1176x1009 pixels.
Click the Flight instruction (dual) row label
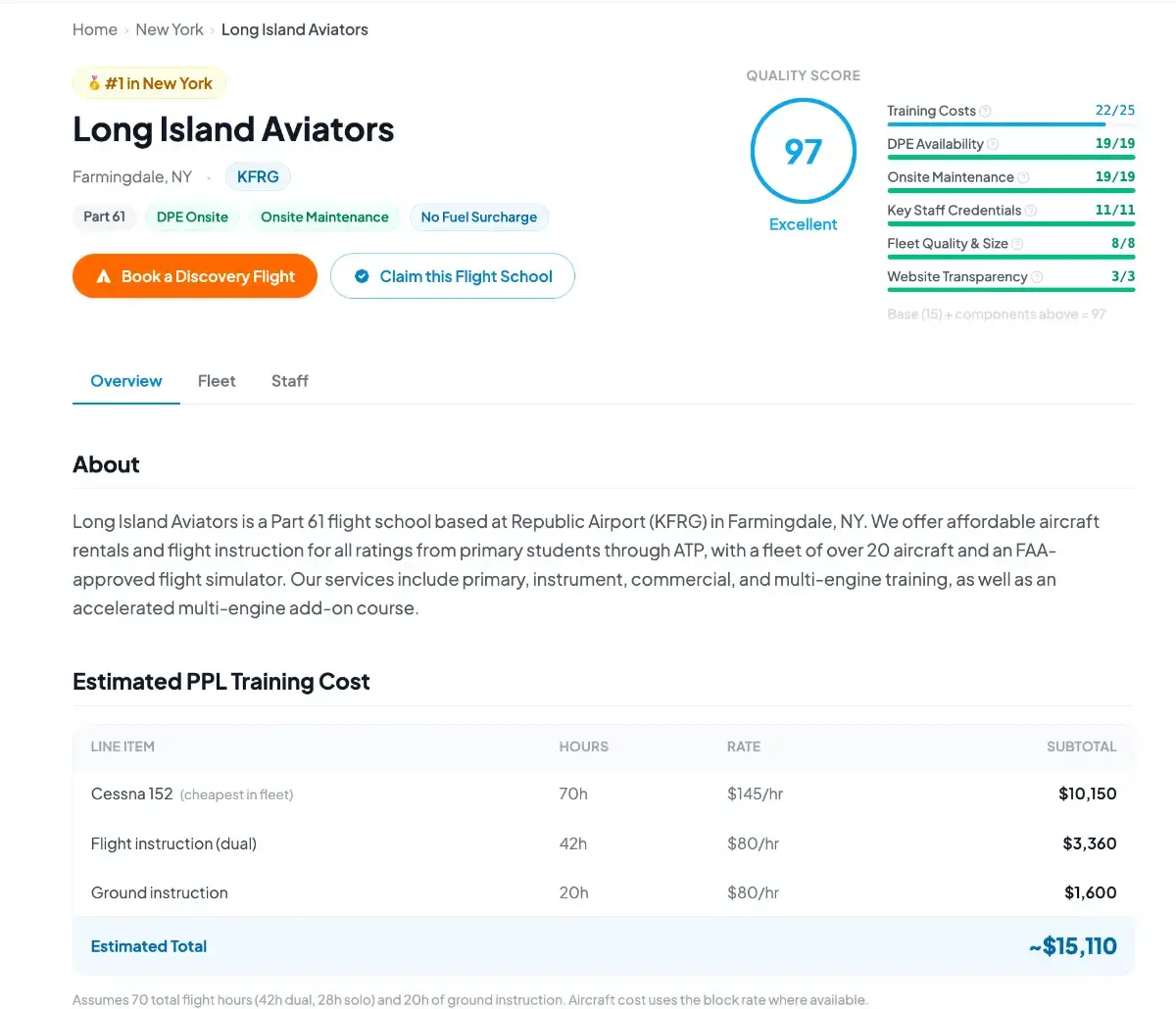click(x=173, y=843)
